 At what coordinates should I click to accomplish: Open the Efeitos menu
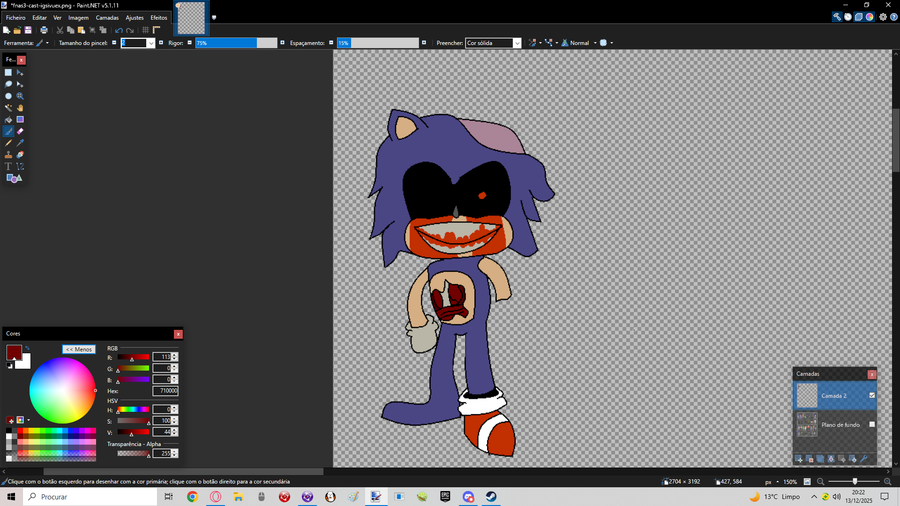click(159, 18)
